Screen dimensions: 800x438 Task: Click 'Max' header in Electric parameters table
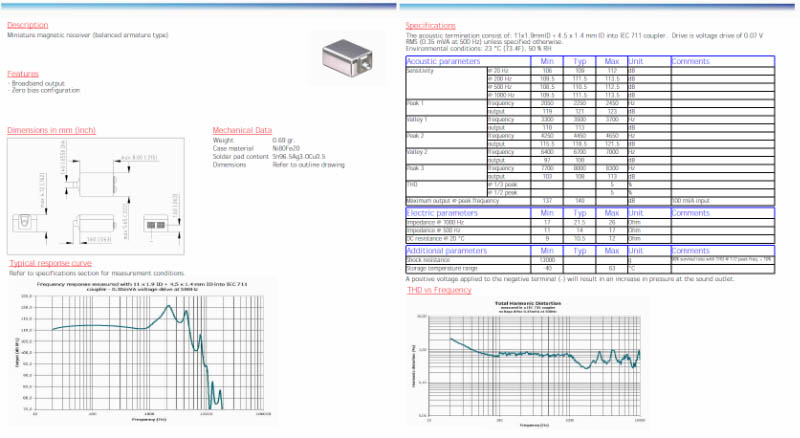pos(612,213)
